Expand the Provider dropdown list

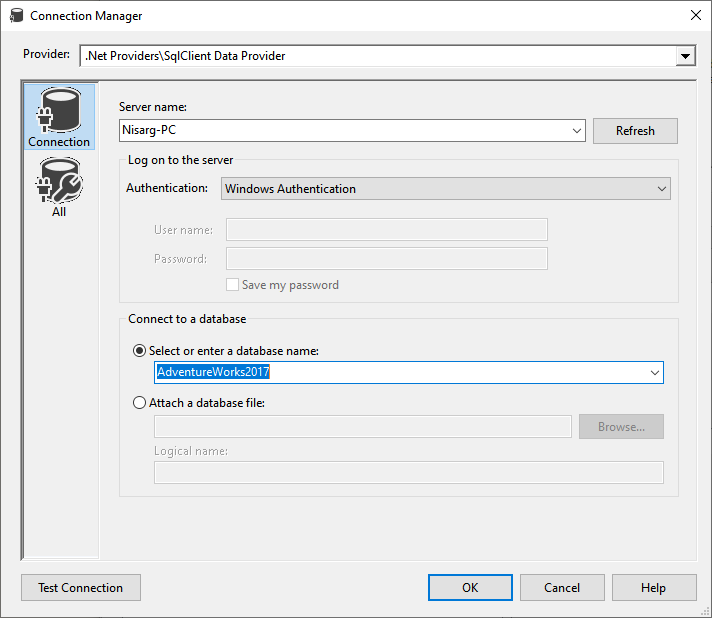click(x=685, y=56)
